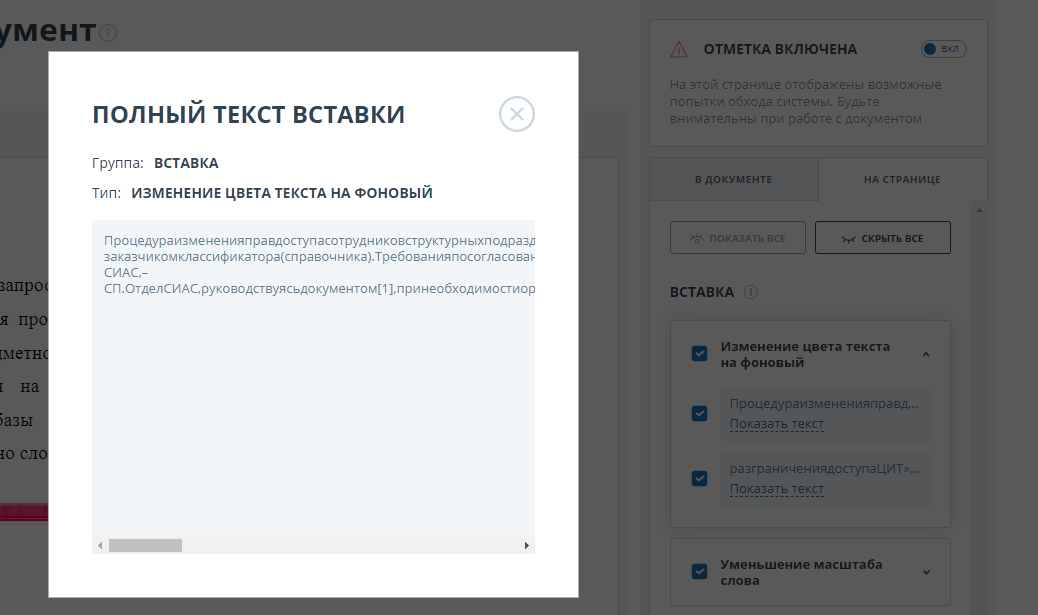The width and height of the screenshot is (1038, 615).
Task: Click the warning triangle icon
Action: 679,49
